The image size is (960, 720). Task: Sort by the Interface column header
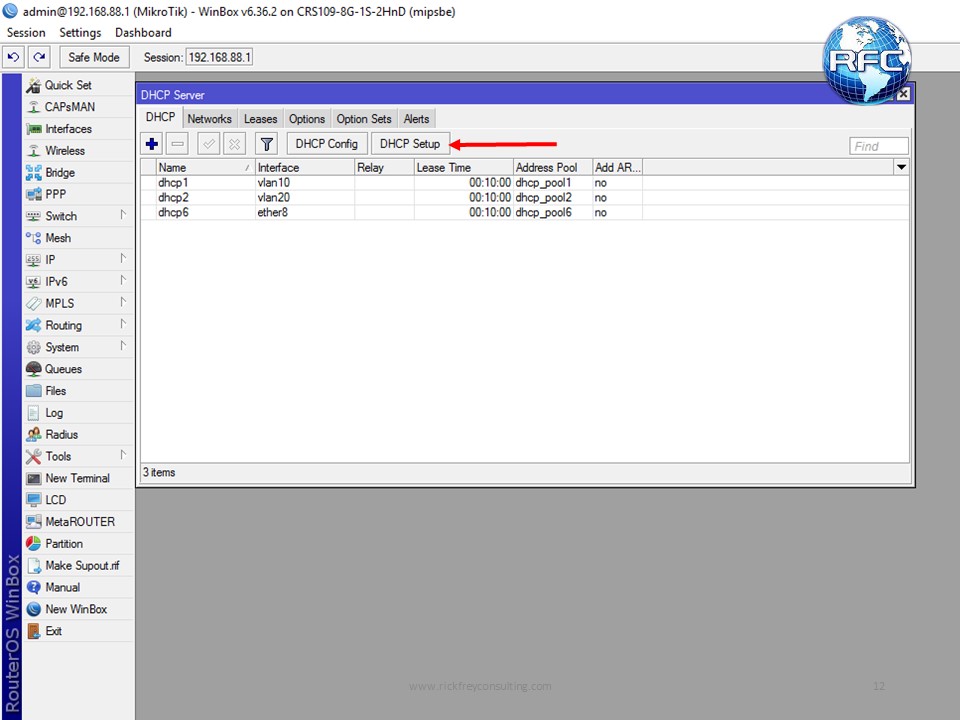tap(305, 167)
